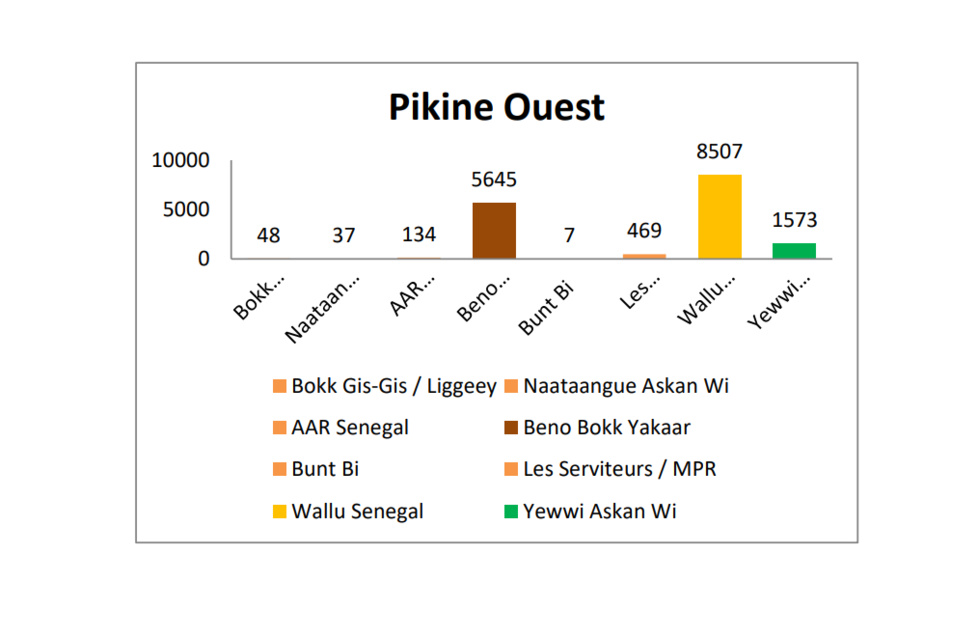Select legend text "Bokk Gis-Gis / Liggeey"
Viewport: 978px width, 637px height.
394,386
